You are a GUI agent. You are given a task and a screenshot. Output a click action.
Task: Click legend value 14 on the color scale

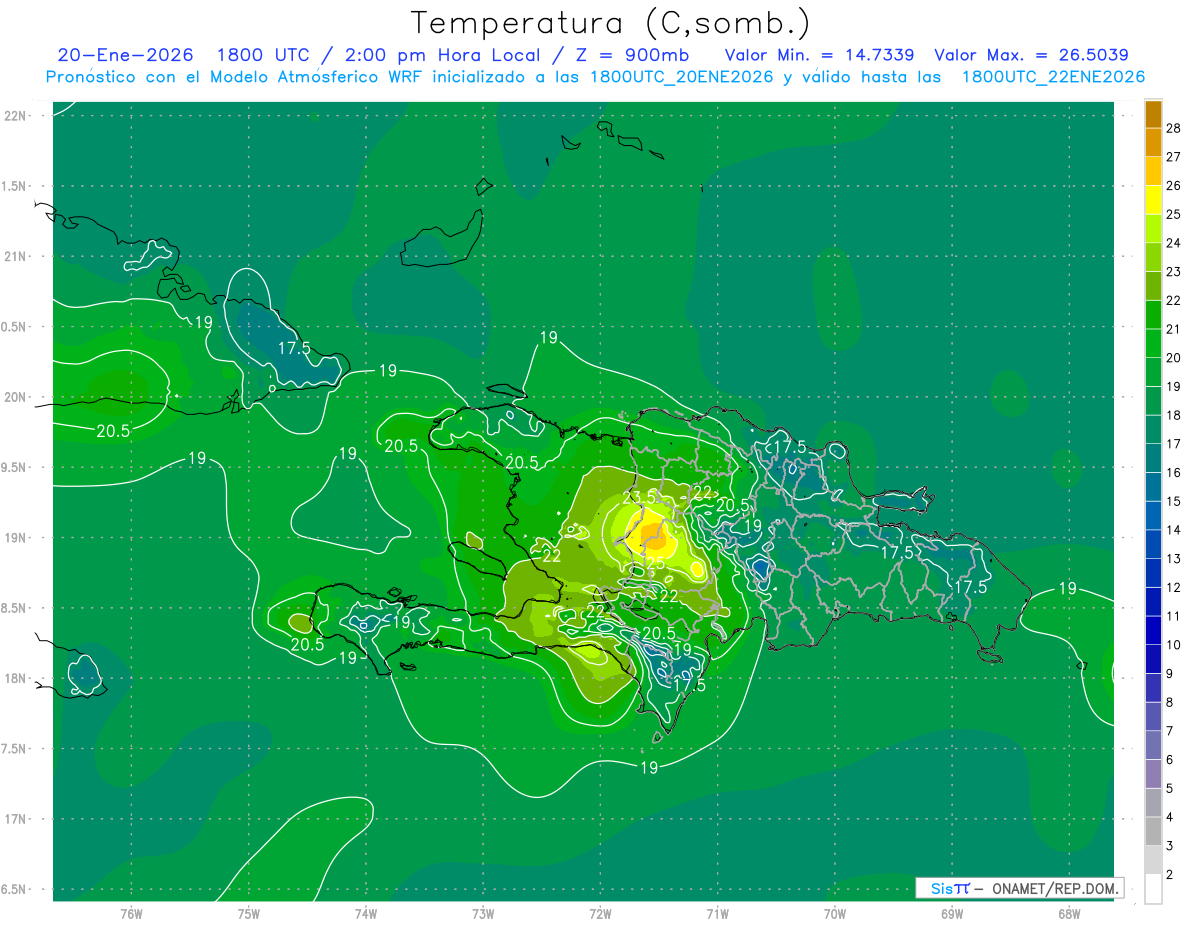pos(1174,530)
